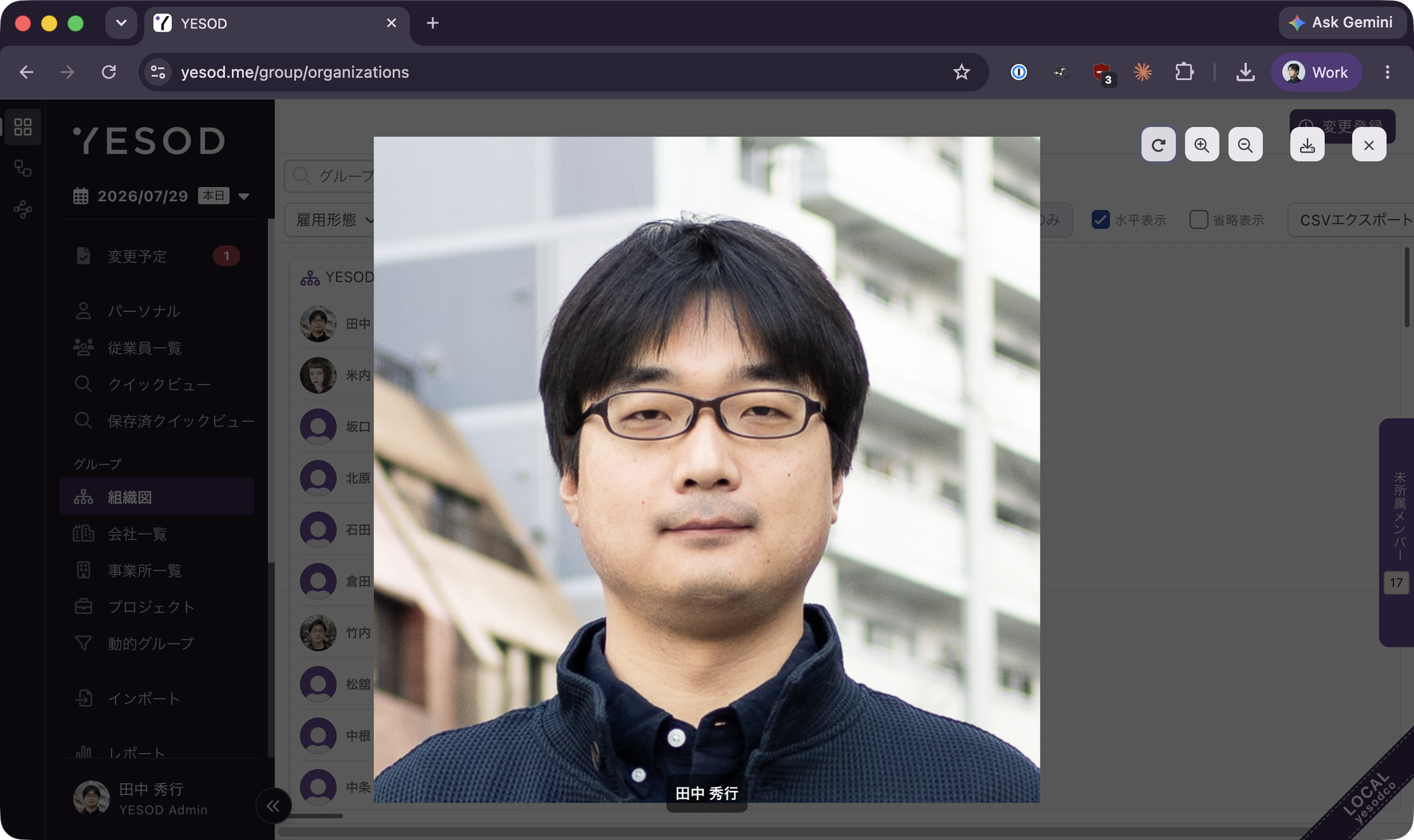Open 会社一覧 page

click(157, 534)
